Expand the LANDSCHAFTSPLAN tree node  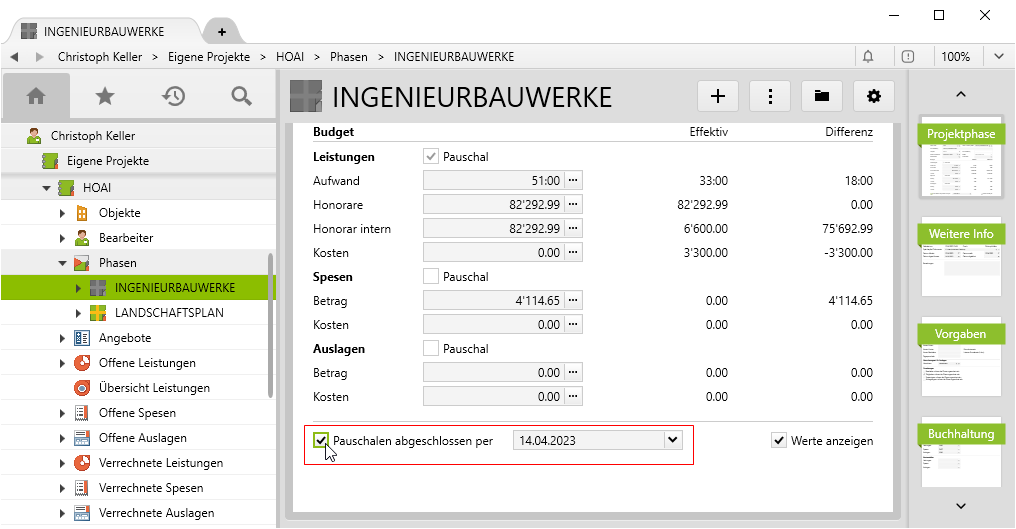(x=79, y=313)
